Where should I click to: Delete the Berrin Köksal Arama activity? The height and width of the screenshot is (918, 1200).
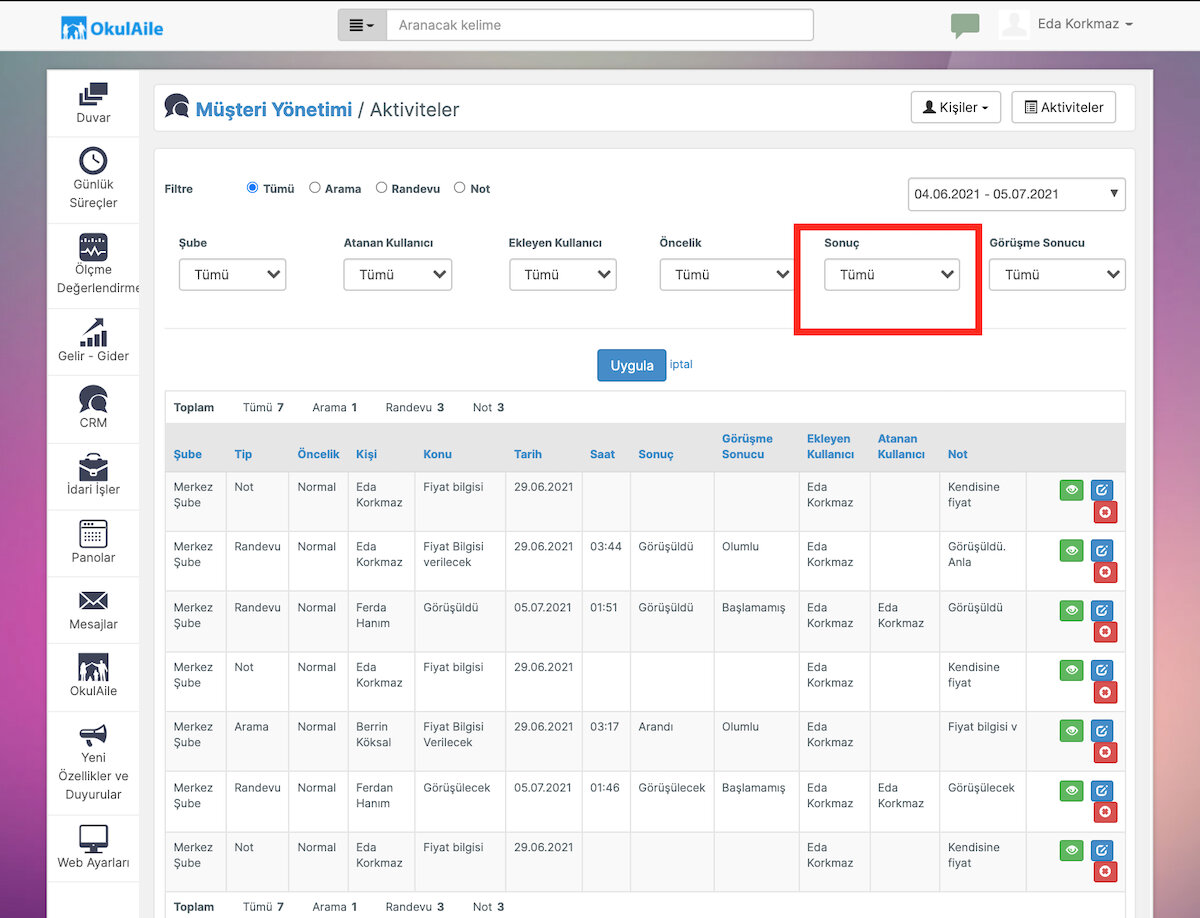1105,752
